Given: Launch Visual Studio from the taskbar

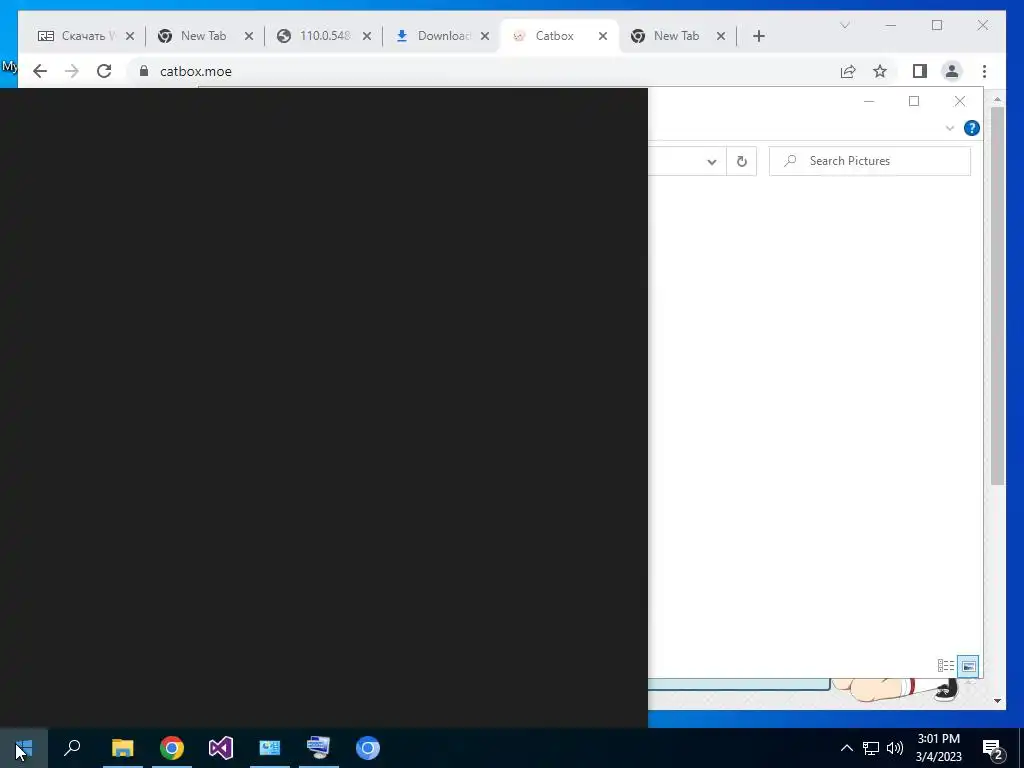Looking at the screenshot, I should point(221,748).
